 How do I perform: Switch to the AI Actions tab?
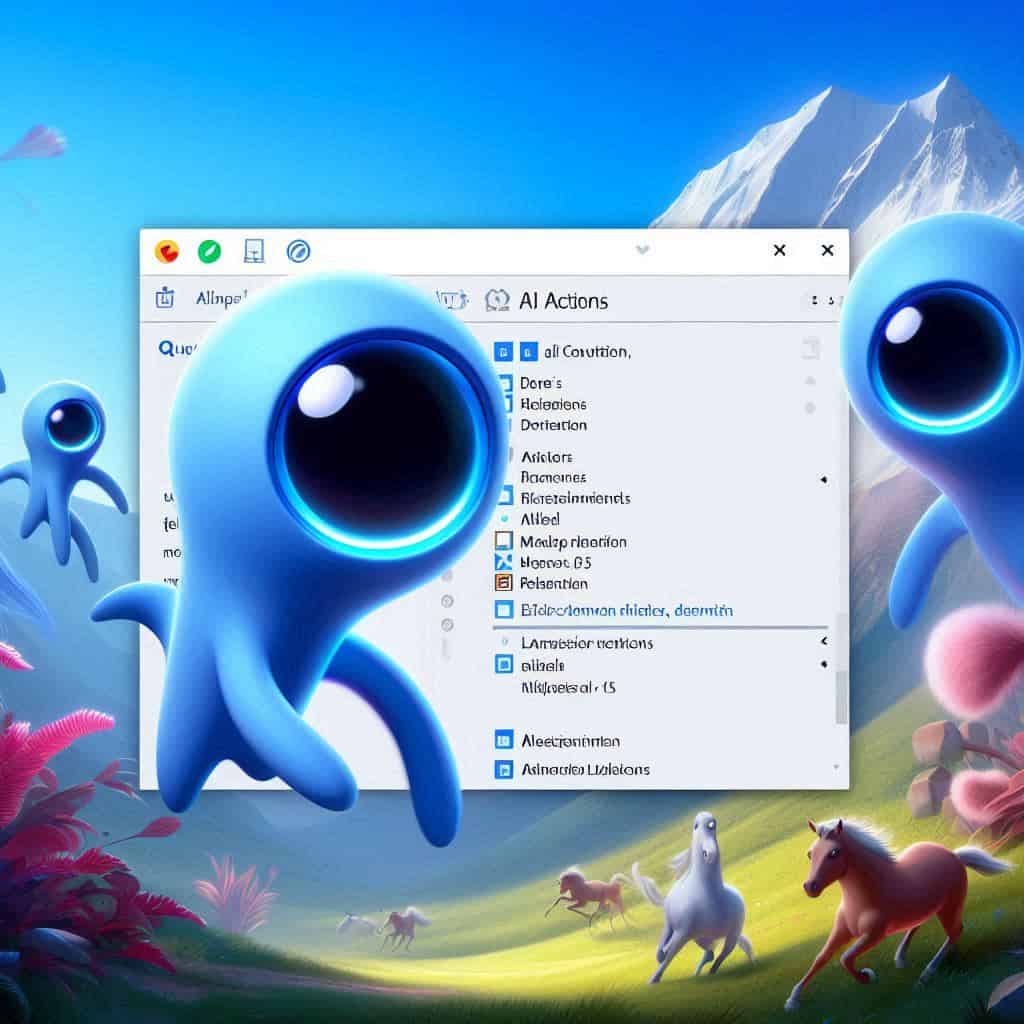[564, 301]
